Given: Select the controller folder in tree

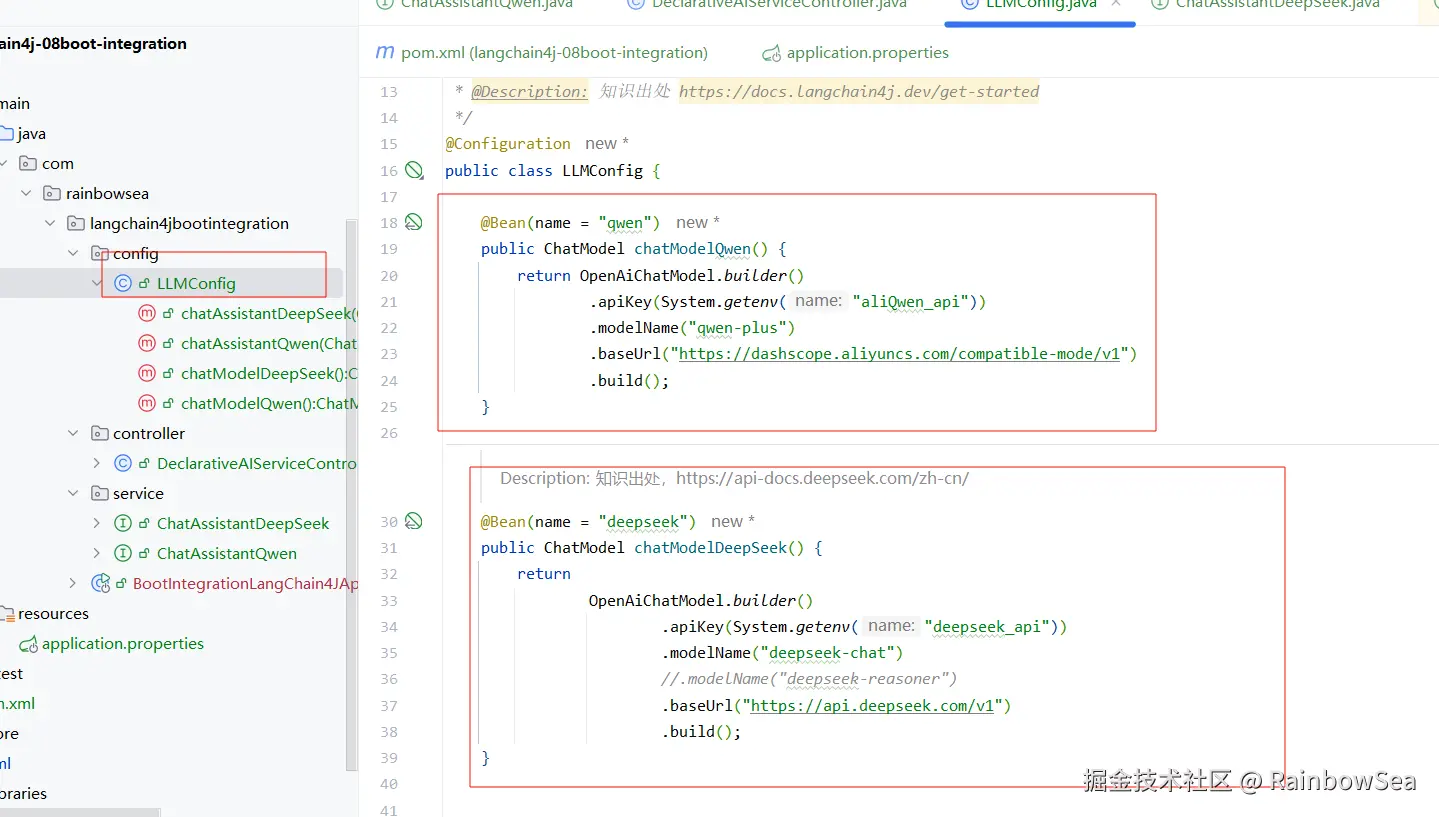Looking at the screenshot, I should click(149, 433).
